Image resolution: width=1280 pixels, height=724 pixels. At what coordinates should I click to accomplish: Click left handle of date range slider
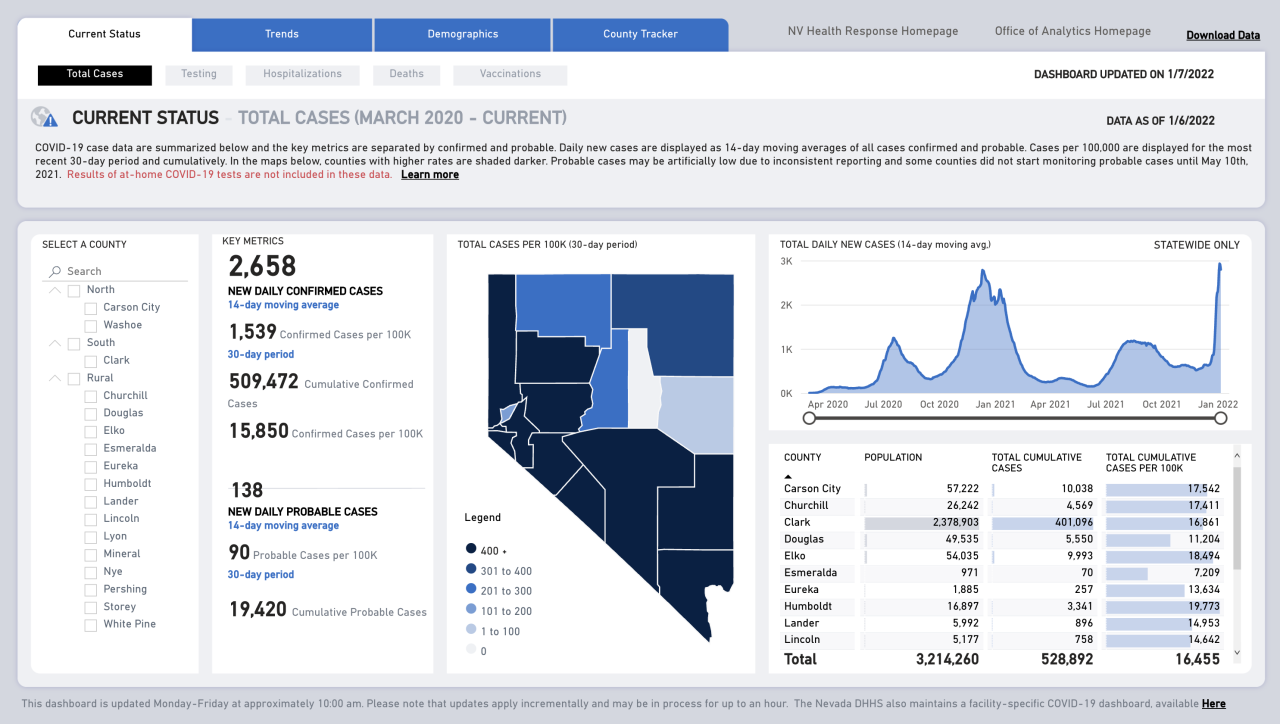pyautogui.click(x=809, y=418)
